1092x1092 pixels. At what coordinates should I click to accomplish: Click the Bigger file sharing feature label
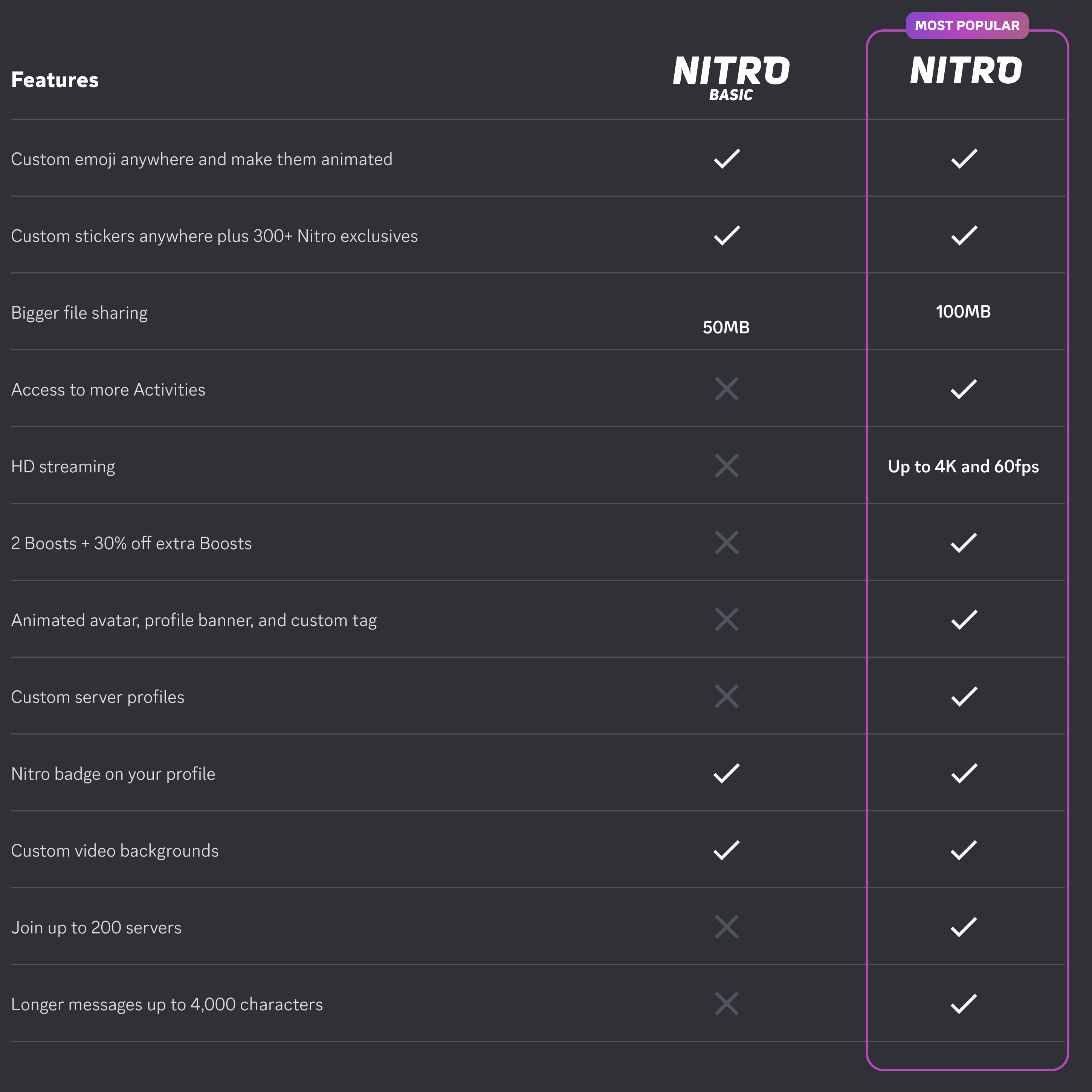pyautogui.click(x=79, y=313)
